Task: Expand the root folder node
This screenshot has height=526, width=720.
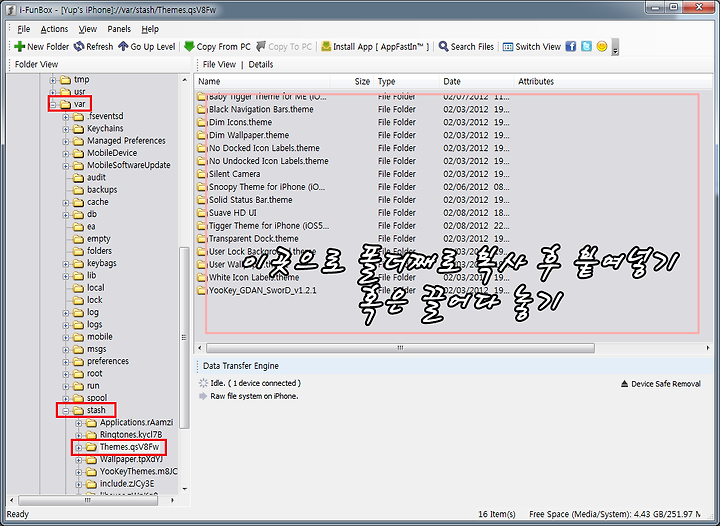Action: coord(66,374)
